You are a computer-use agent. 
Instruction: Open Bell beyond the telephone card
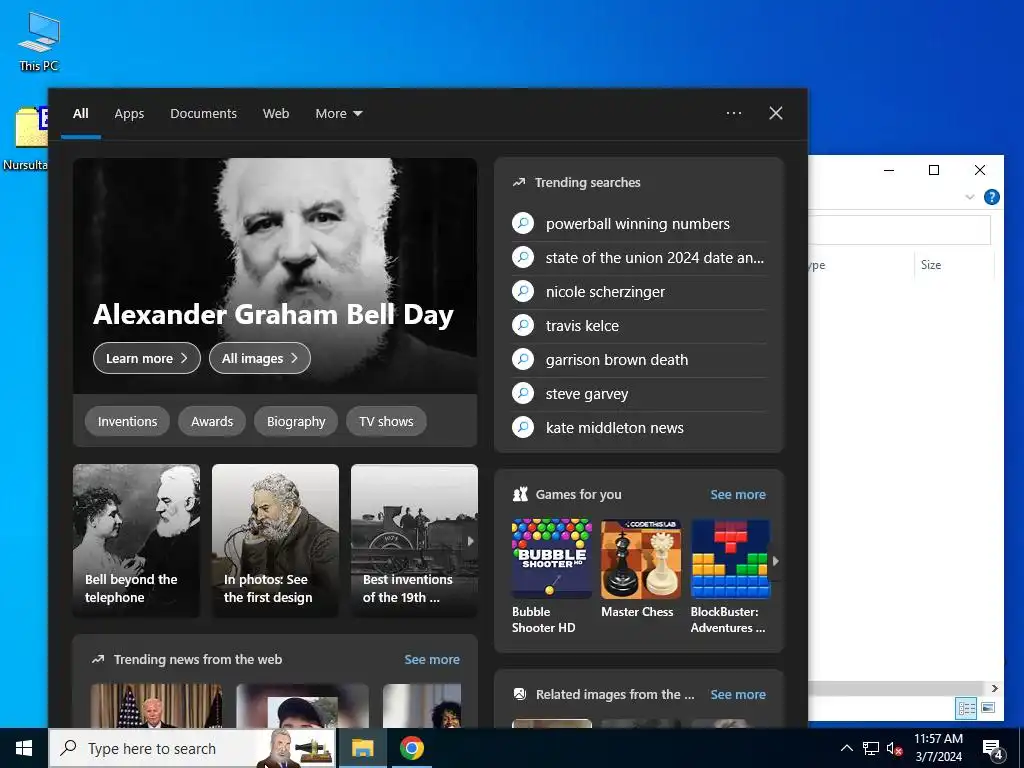(x=136, y=540)
